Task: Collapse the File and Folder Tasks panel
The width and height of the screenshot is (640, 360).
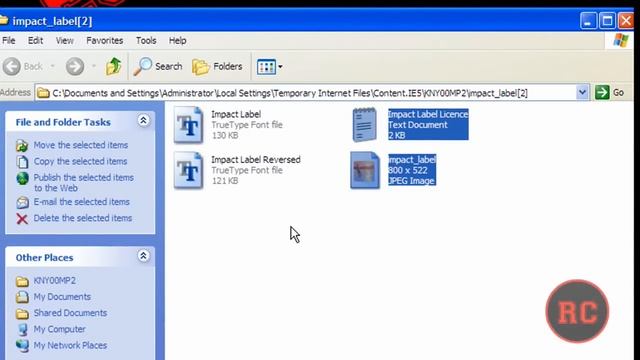Action: coord(143,120)
